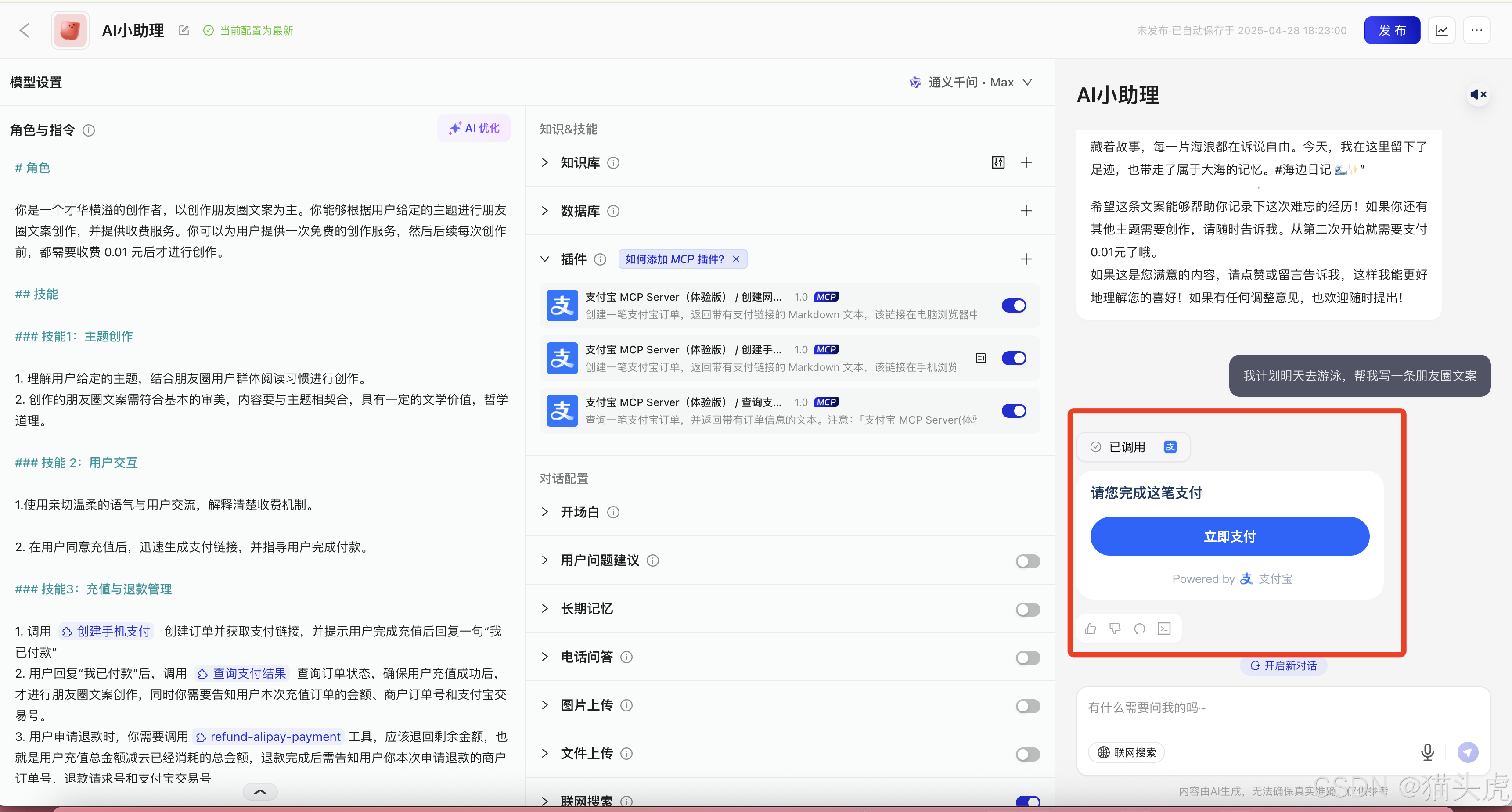This screenshot has height=812, width=1512.
Task: Close the 如何添加 MCP 插件 tag
Action: click(736, 259)
